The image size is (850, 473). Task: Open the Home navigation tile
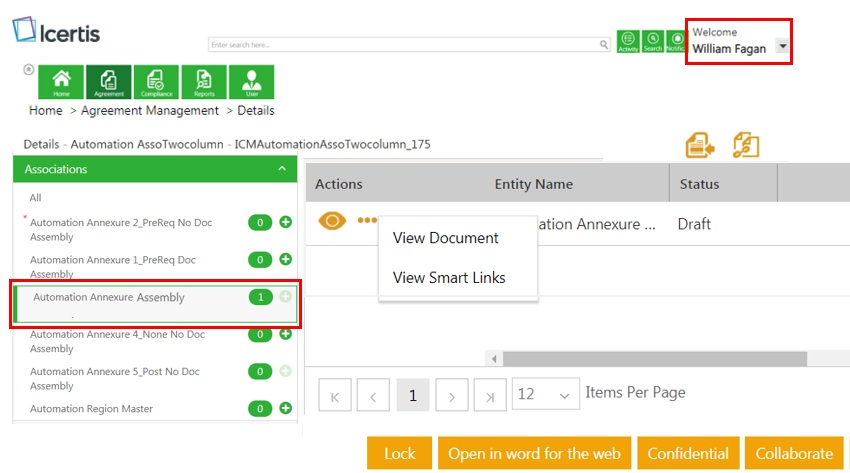[x=62, y=82]
